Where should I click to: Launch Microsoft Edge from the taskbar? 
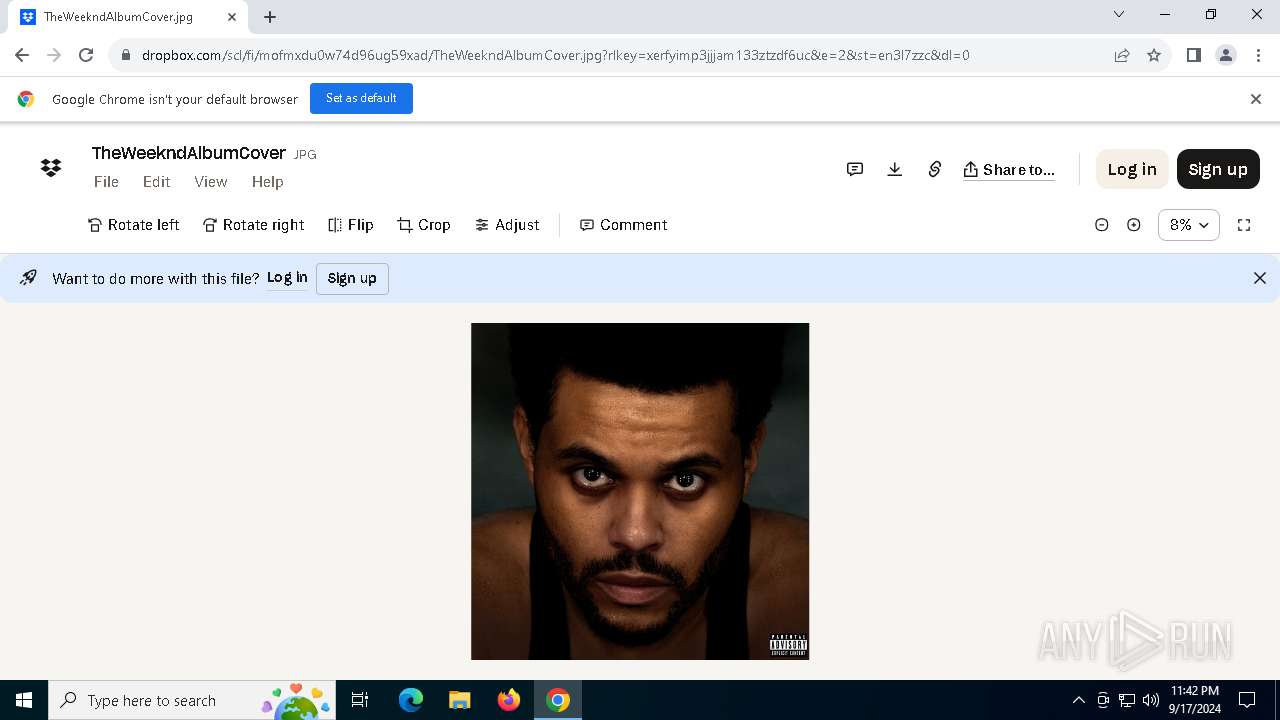click(x=411, y=700)
